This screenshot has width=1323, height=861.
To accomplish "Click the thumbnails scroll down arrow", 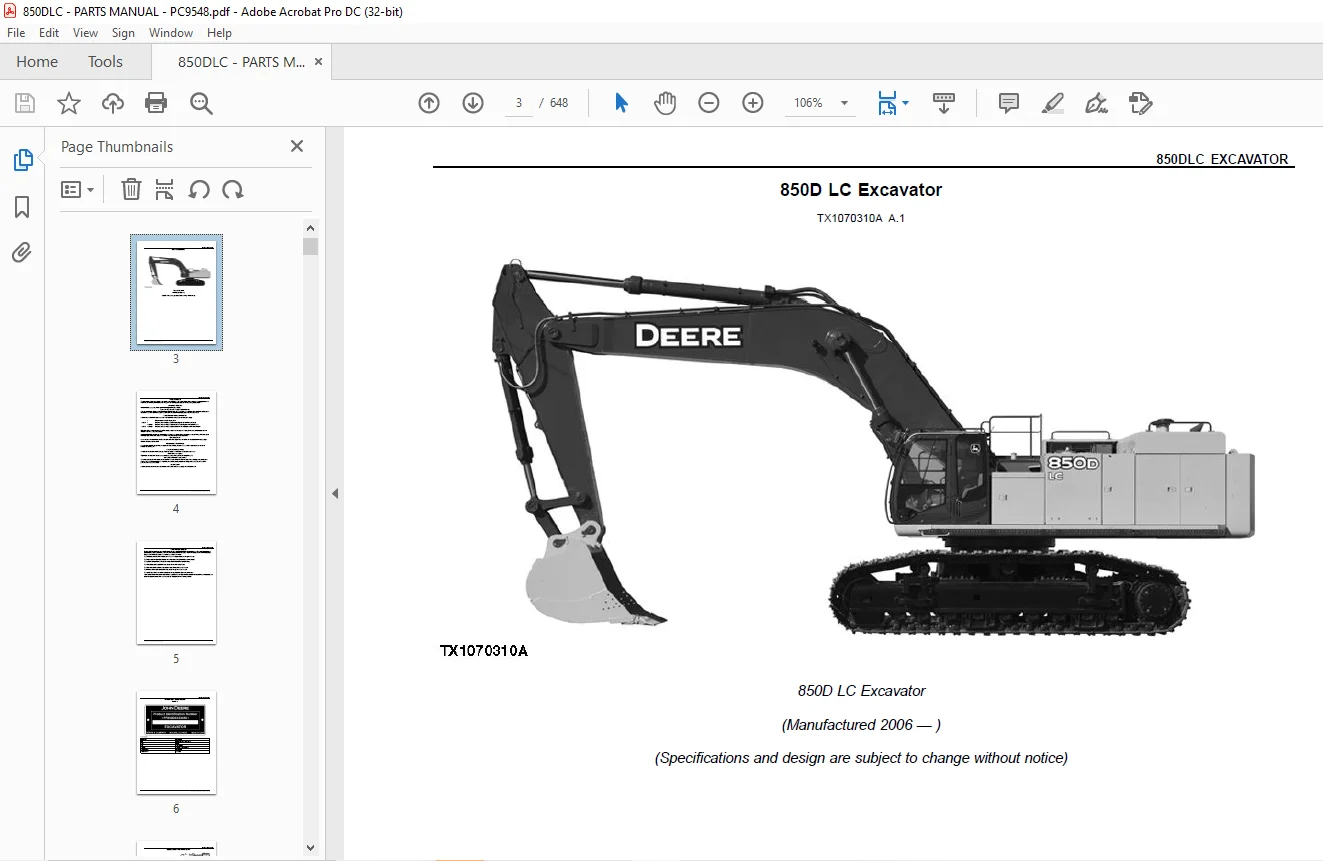I will pos(310,848).
